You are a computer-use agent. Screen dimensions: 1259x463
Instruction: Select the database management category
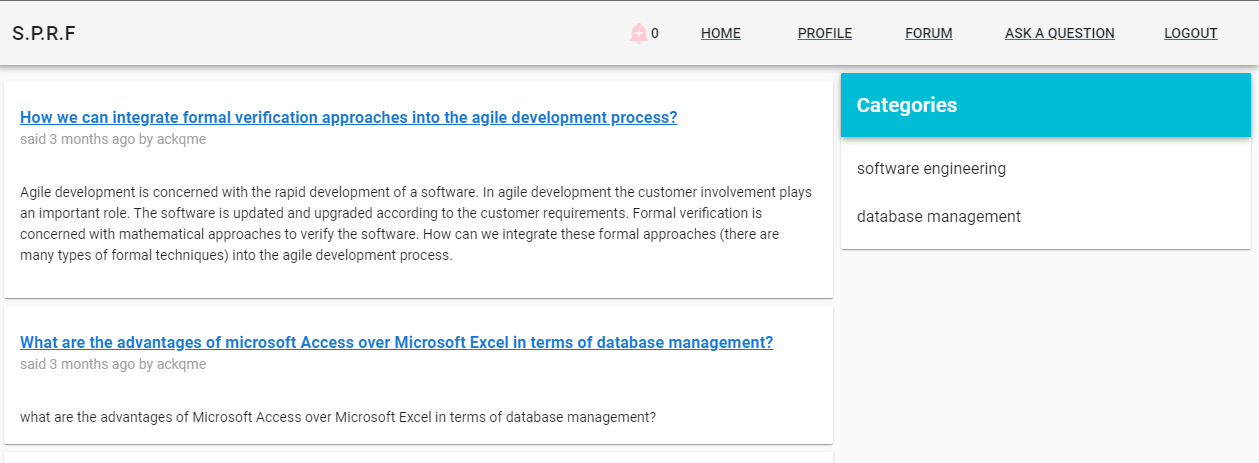938,217
